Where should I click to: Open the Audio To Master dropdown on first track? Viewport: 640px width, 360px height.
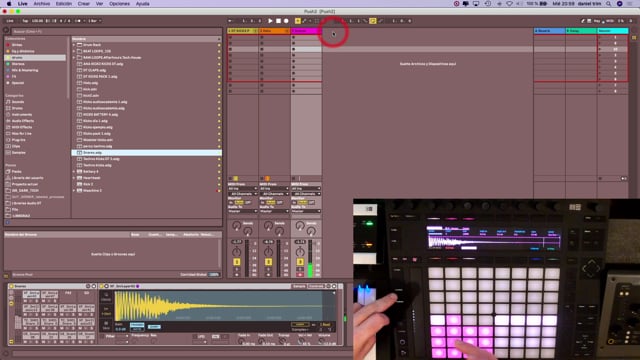tap(242, 211)
